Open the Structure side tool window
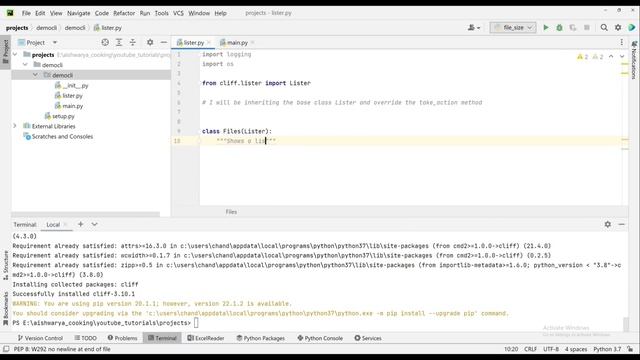The image size is (640, 360). [6, 265]
